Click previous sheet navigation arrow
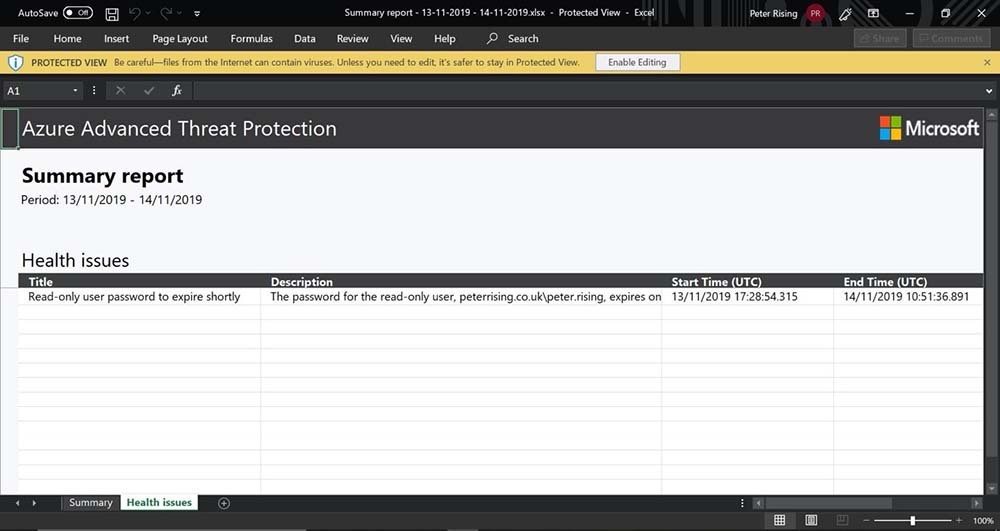1000x531 pixels. [17, 503]
